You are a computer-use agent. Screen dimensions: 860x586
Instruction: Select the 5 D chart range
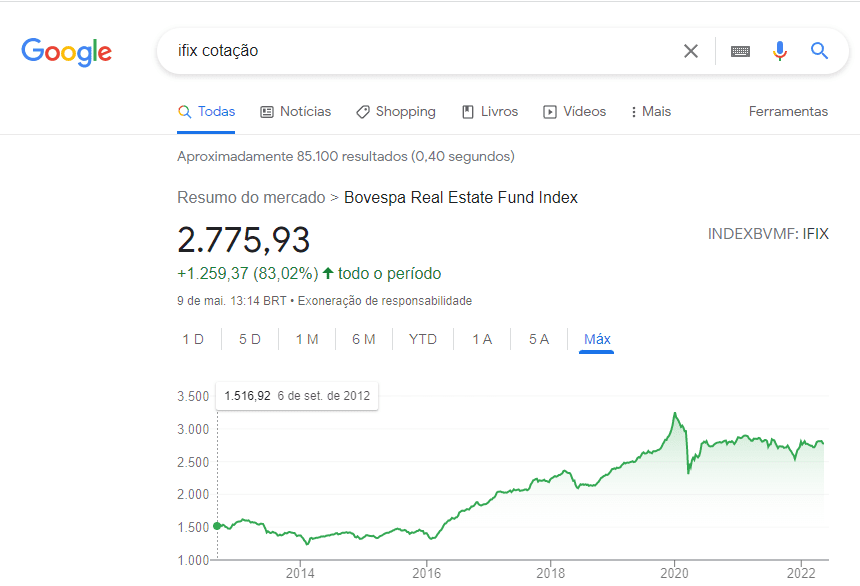tap(250, 340)
